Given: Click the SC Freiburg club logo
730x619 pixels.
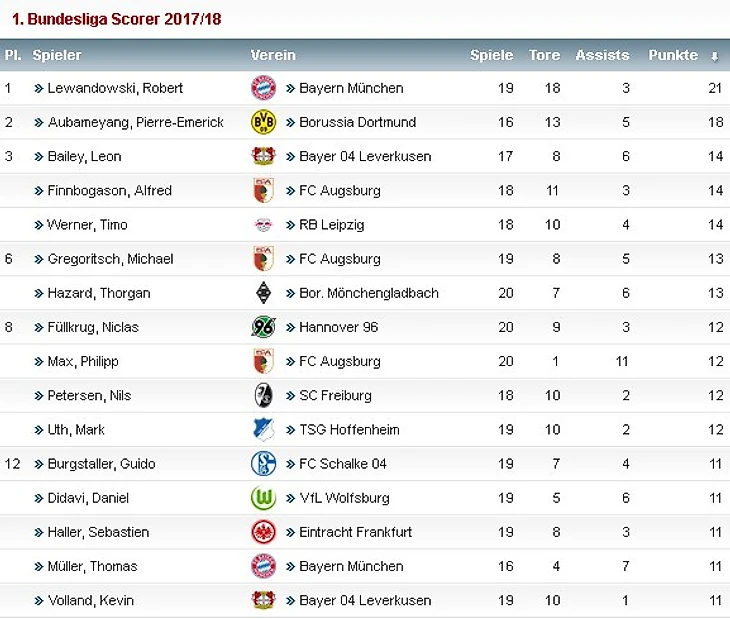Looking at the screenshot, I should tap(263, 395).
